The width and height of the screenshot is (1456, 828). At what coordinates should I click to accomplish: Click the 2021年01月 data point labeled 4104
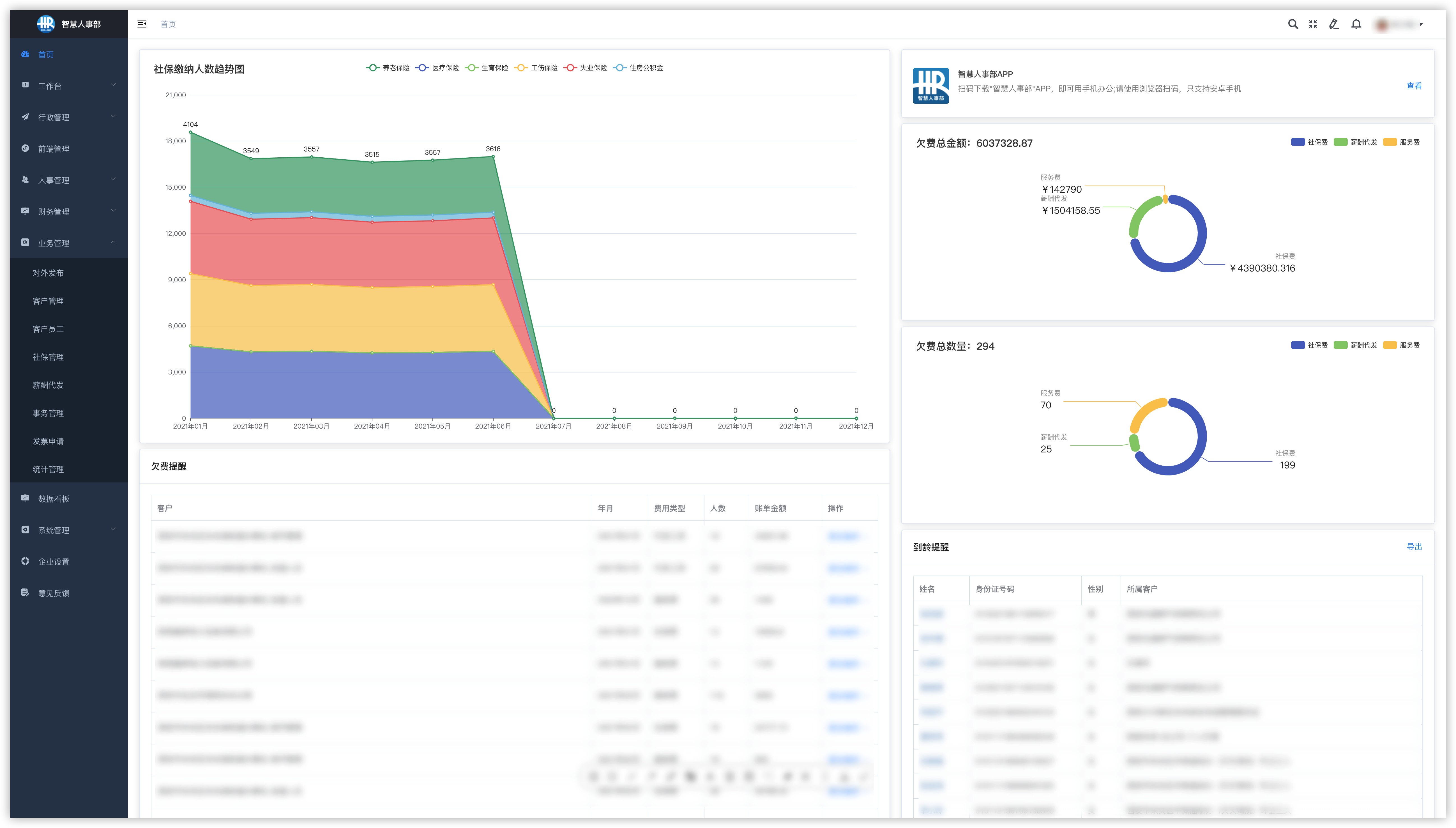coord(190,132)
